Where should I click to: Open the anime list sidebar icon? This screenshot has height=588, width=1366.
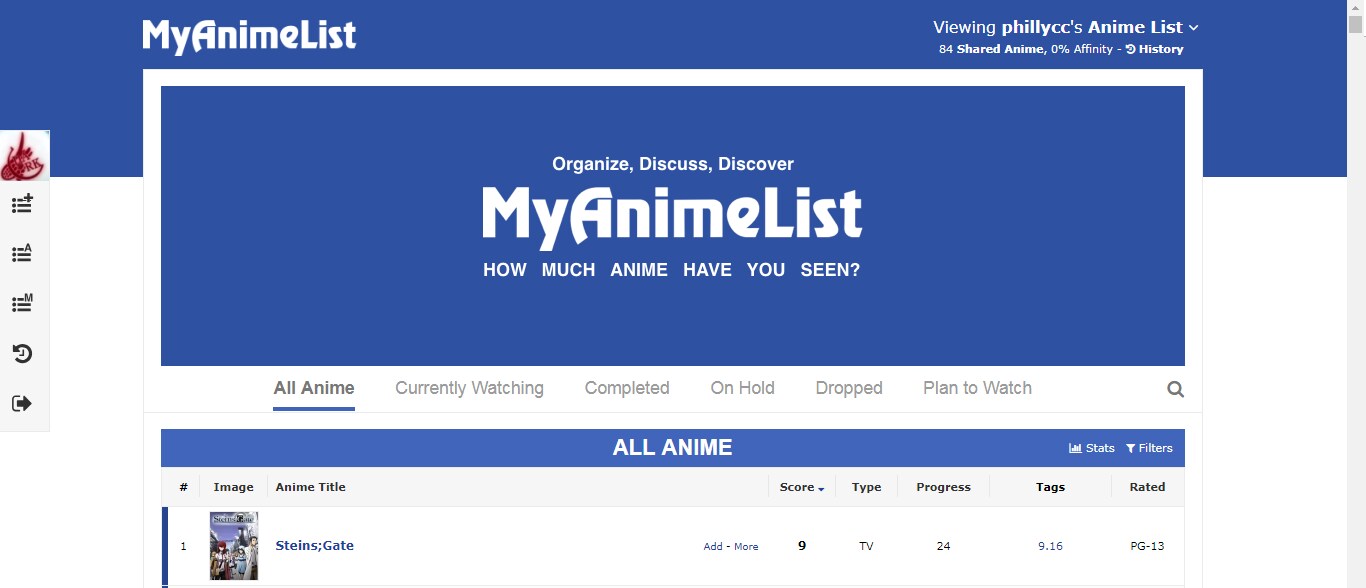(22, 253)
